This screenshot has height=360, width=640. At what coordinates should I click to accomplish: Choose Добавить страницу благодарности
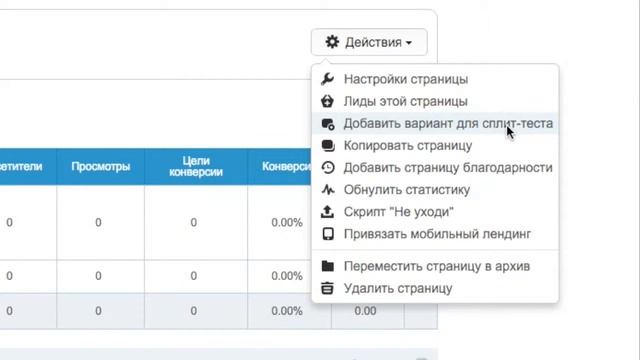pyautogui.click(x=435, y=167)
